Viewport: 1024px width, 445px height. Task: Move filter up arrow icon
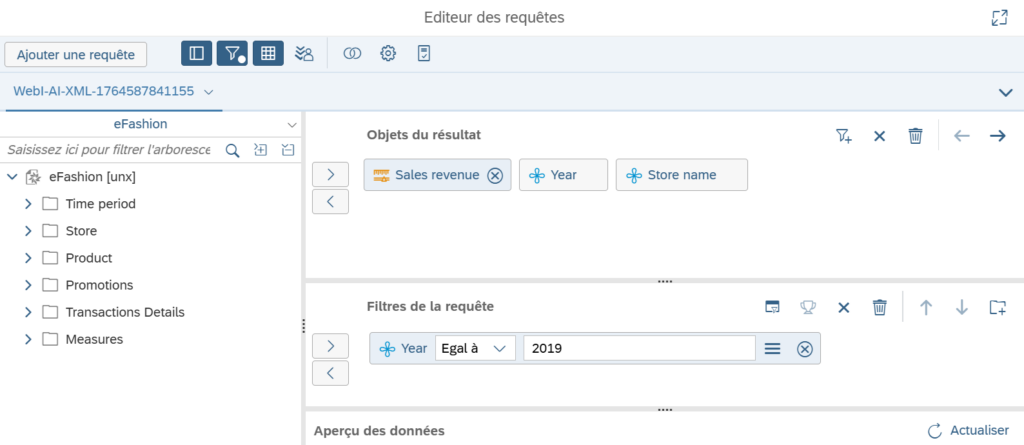click(925, 307)
